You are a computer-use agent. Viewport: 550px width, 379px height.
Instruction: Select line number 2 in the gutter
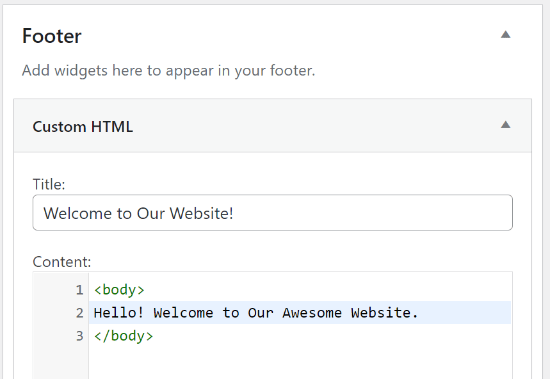click(80, 313)
